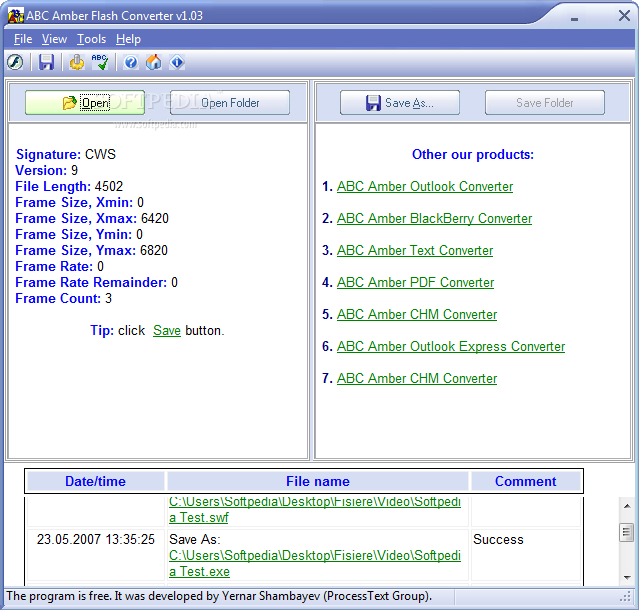
Task: Click the ABC spell check toolbar icon
Action: (x=100, y=62)
